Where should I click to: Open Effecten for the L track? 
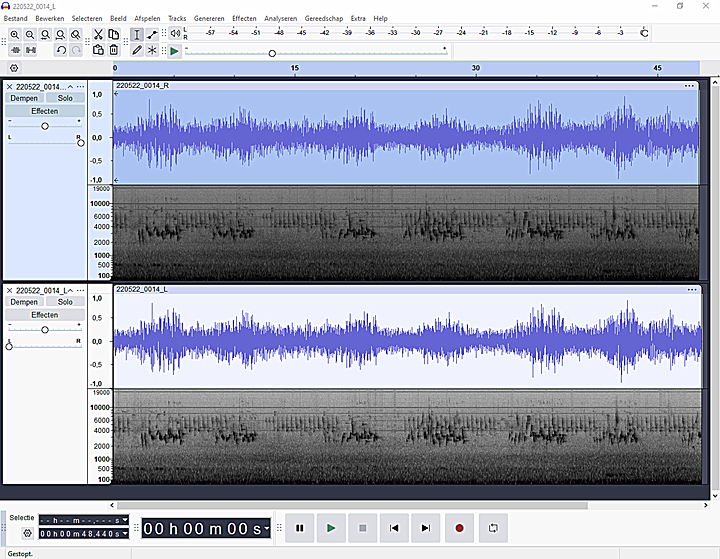(x=45, y=315)
